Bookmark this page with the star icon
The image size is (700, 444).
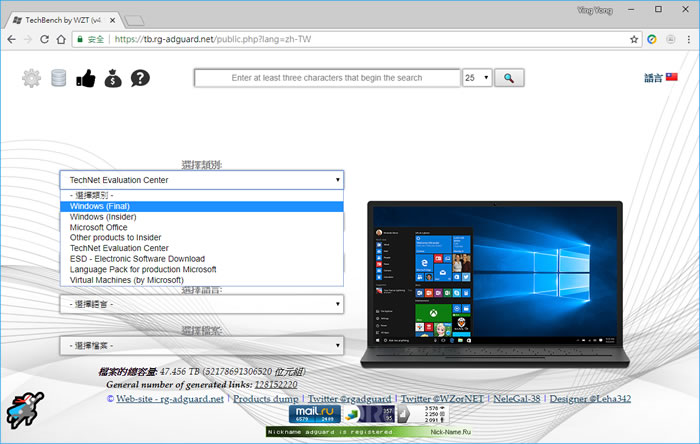(634, 39)
